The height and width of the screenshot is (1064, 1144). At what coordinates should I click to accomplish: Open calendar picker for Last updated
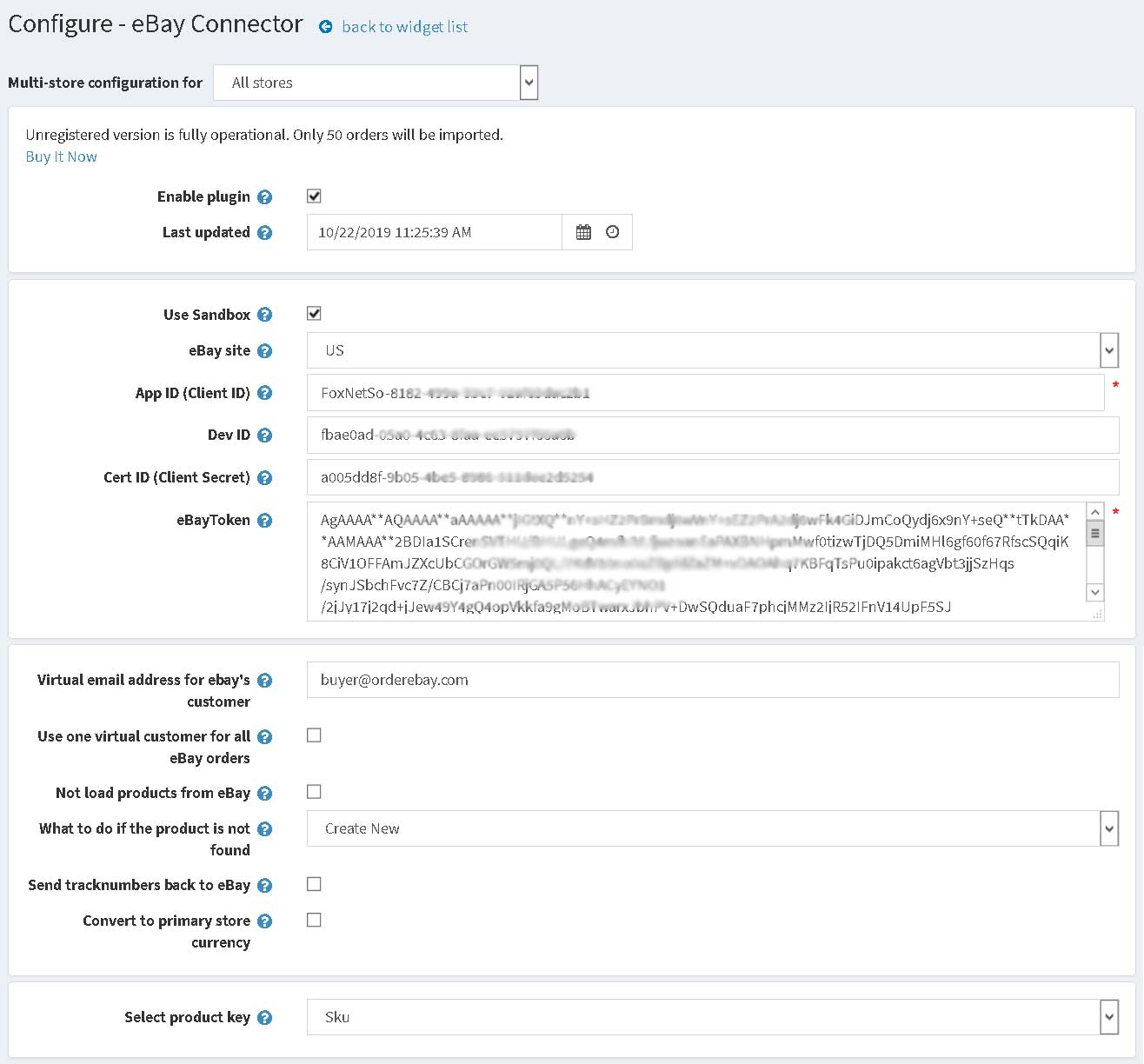click(x=583, y=232)
